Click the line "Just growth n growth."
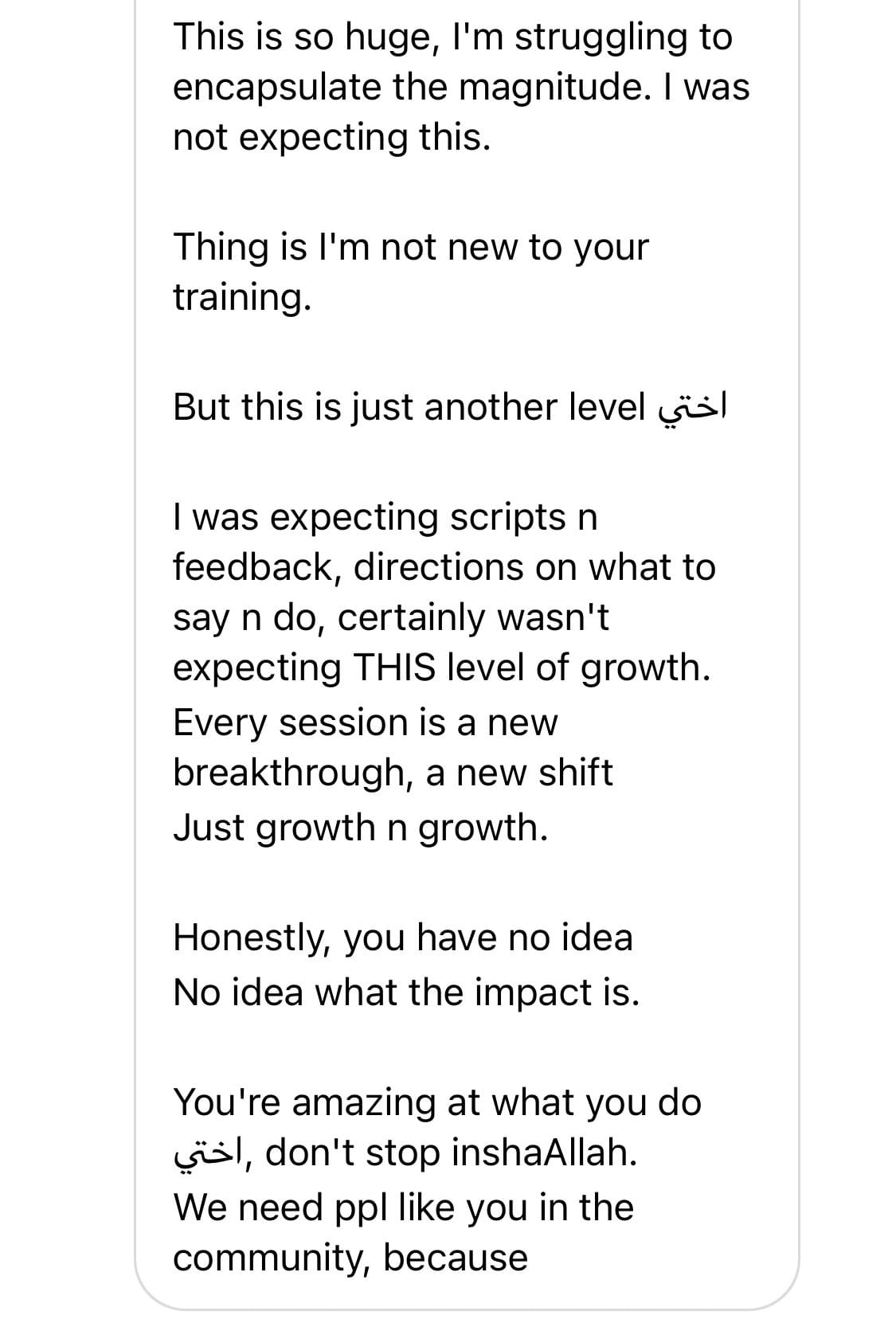Viewport: 896px width, 1323px height. tap(360, 828)
